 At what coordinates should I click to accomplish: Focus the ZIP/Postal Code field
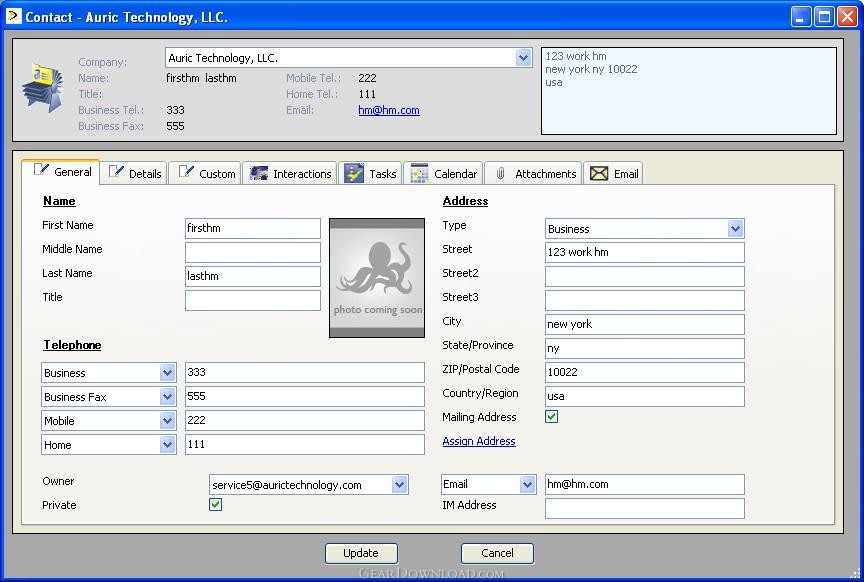645,372
